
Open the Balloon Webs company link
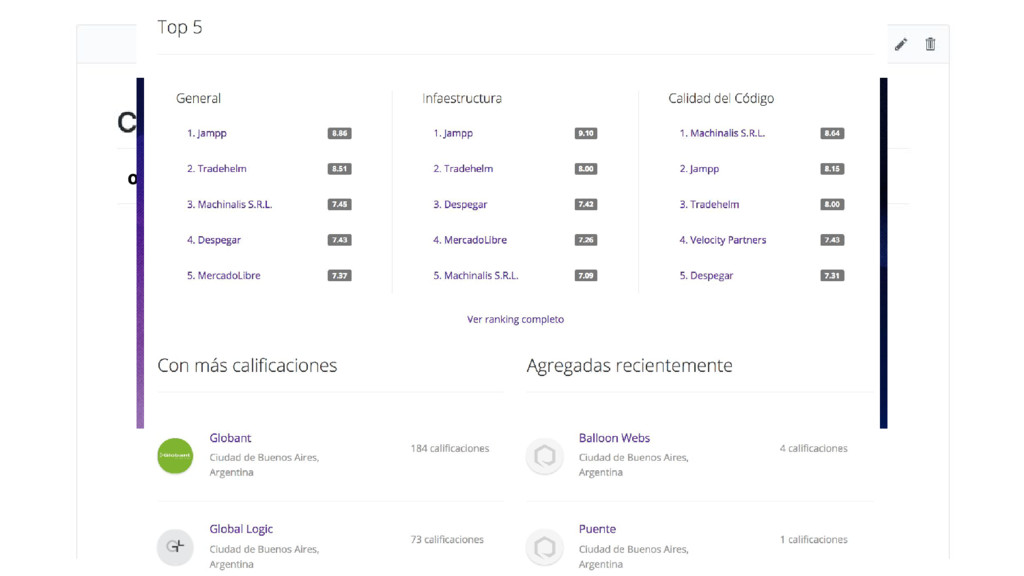tap(614, 438)
